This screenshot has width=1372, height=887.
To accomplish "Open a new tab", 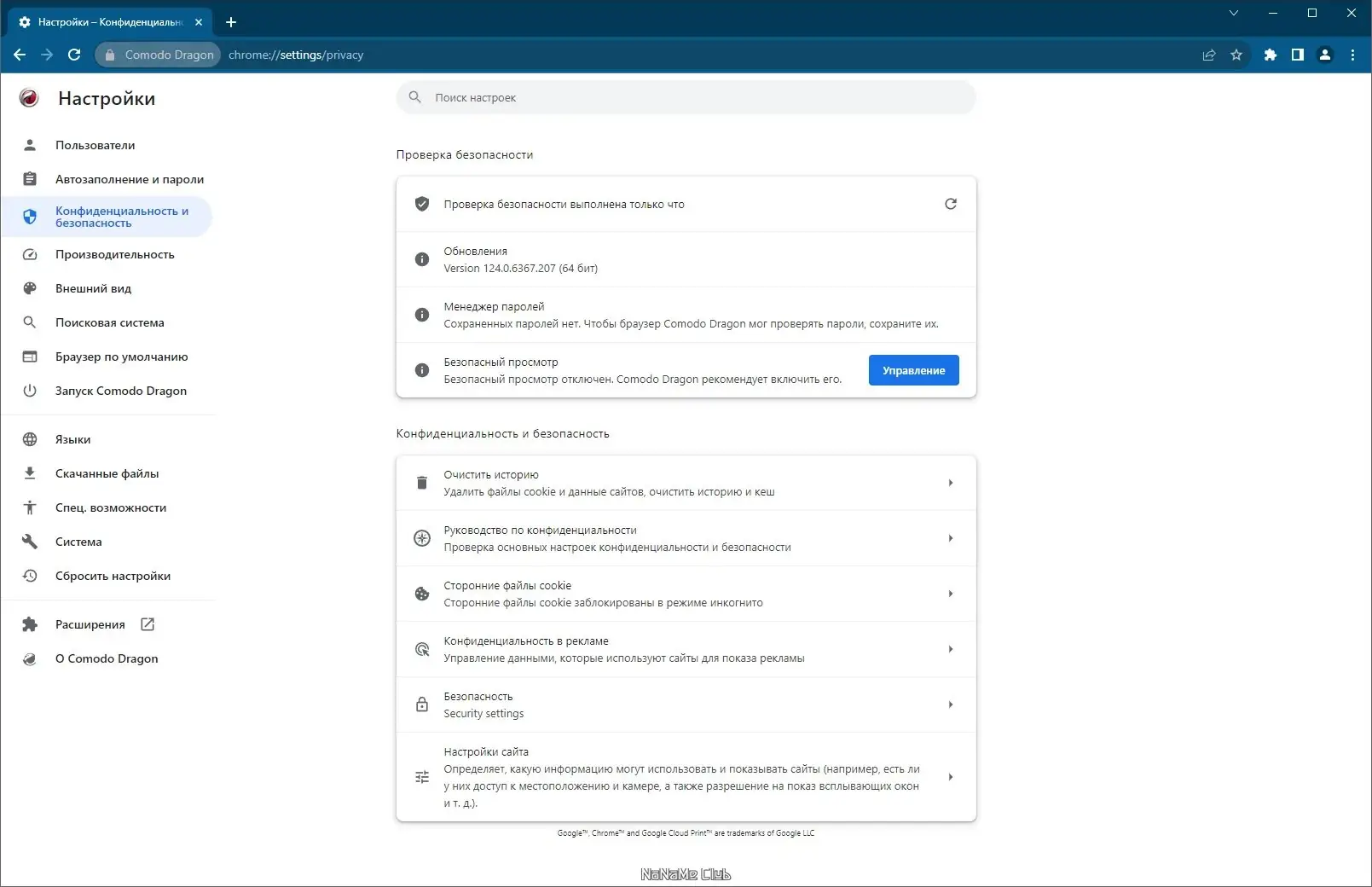I will tap(231, 22).
